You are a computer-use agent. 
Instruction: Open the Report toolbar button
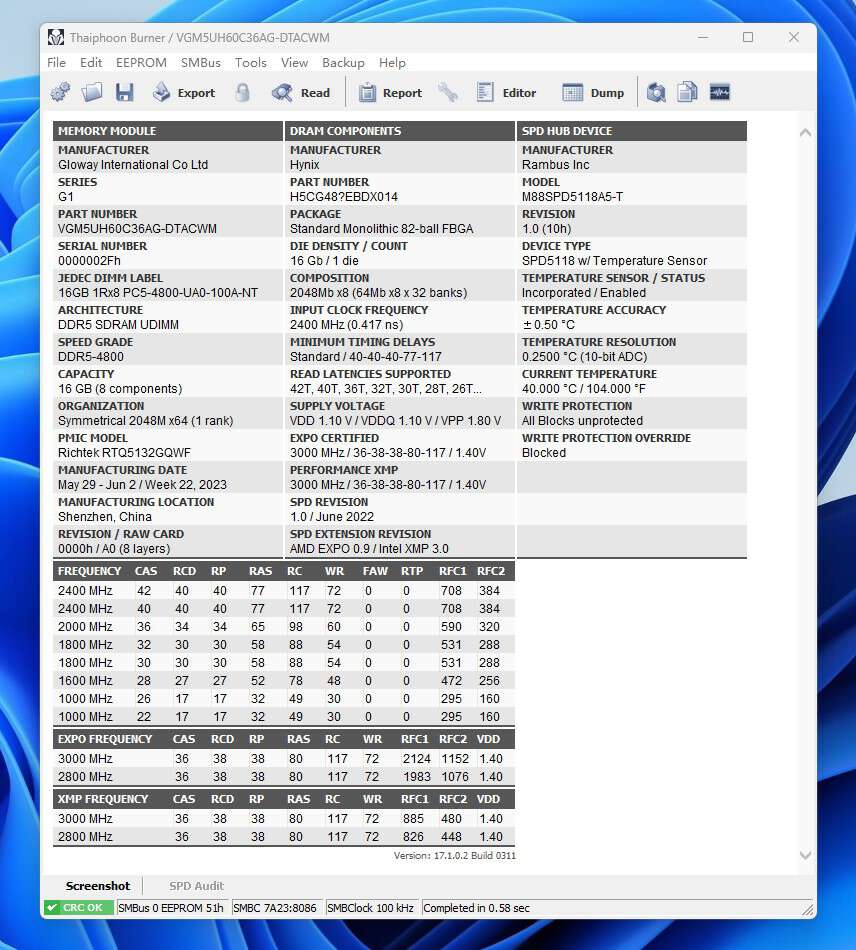(390, 93)
